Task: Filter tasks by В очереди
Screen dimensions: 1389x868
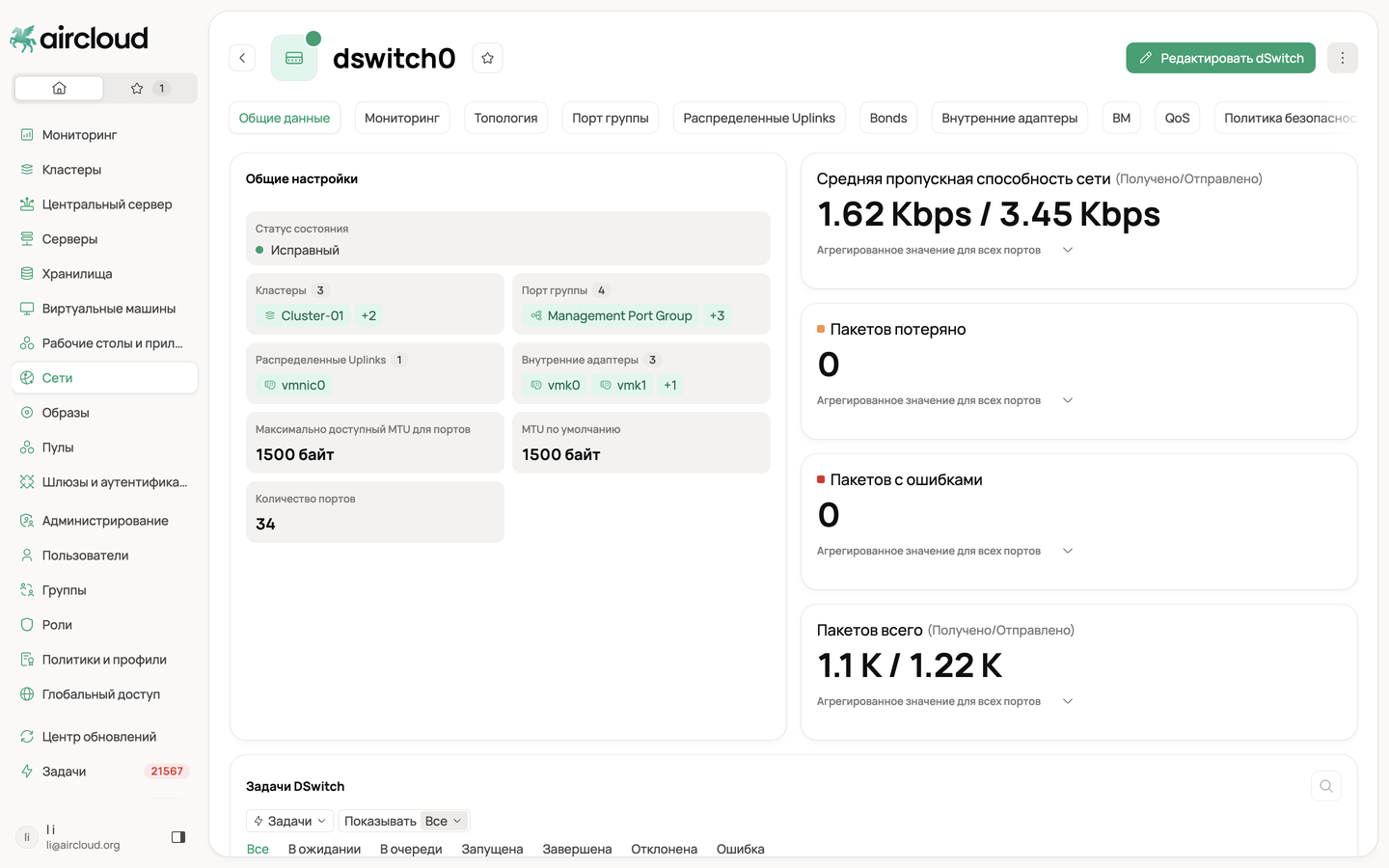Action: click(411, 849)
